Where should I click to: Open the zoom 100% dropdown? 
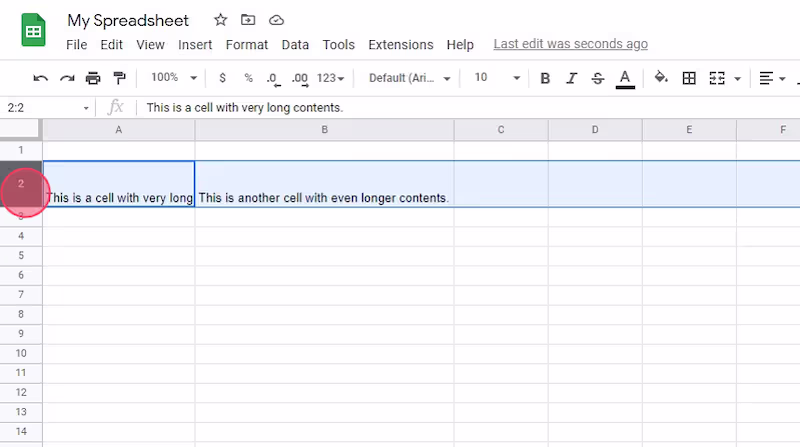tap(174, 78)
